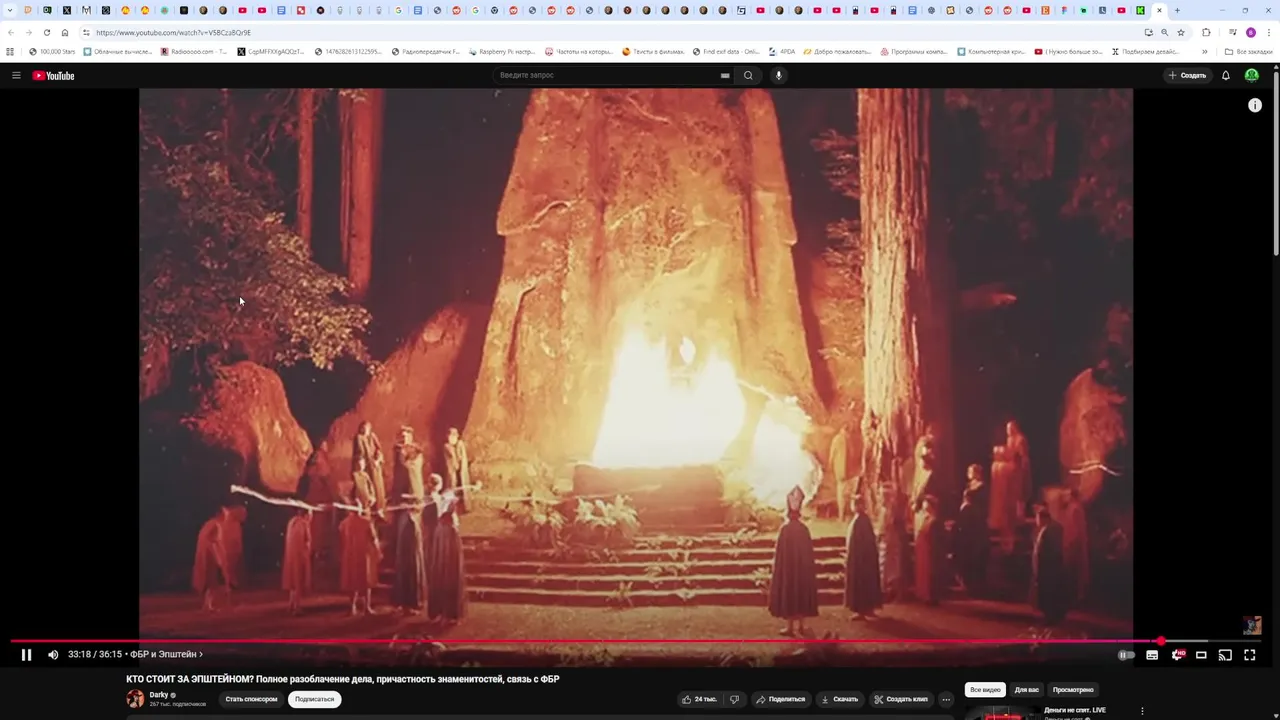Click the progress bar scrubber handle
Image resolution: width=1280 pixels, height=720 pixels.
(1160, 641)
